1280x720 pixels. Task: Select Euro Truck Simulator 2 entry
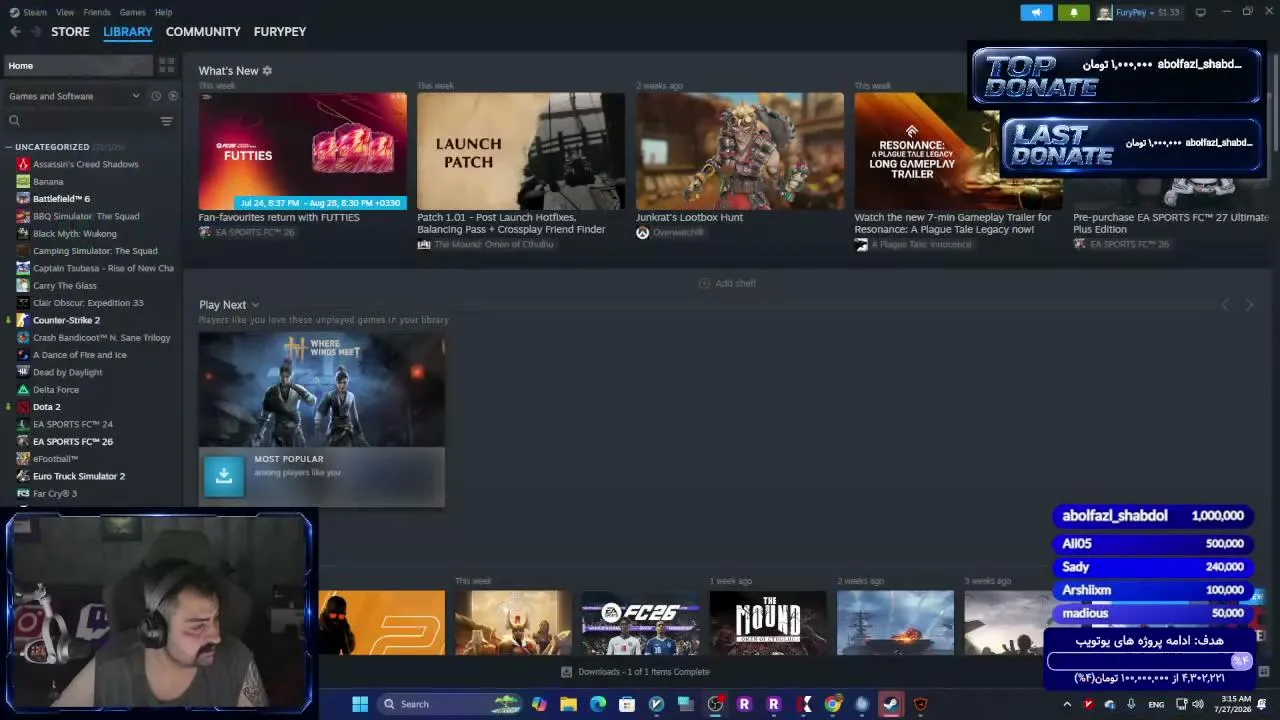pos(79,476)
